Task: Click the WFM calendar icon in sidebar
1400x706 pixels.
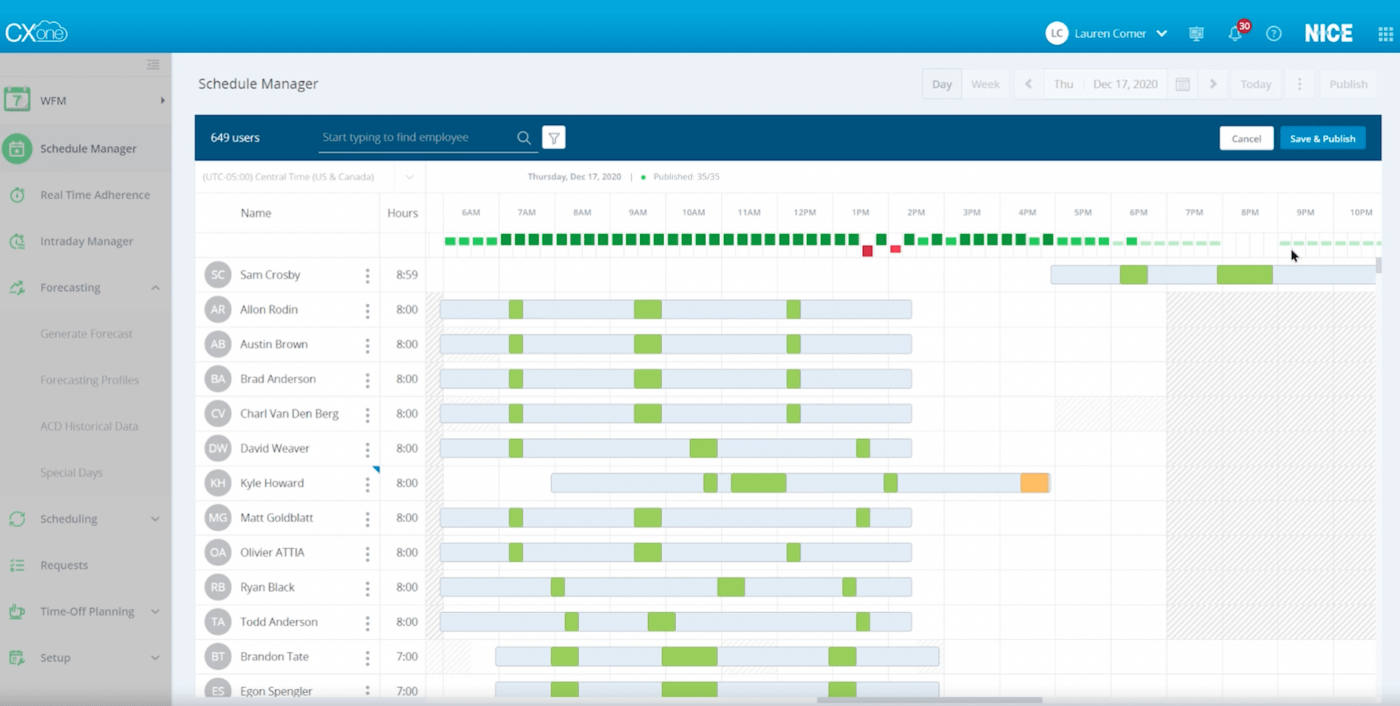Action: click(x=20, y=97)
